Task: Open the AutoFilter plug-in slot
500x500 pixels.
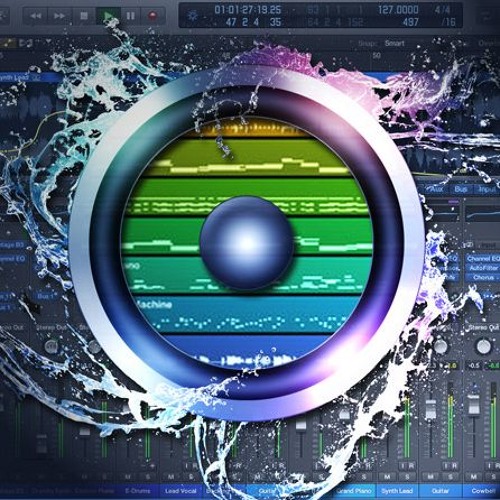Action: click(x=483, y=268)
